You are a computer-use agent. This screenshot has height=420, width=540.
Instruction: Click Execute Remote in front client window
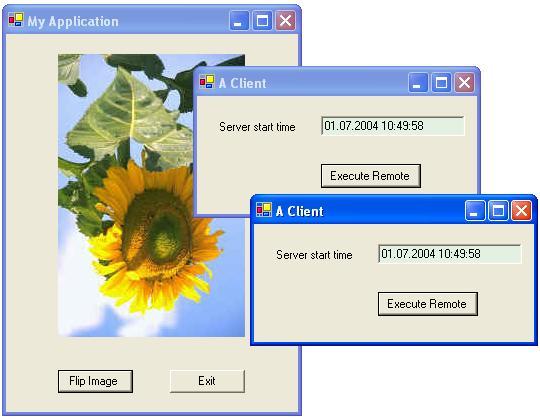click(x=428, y=304)
